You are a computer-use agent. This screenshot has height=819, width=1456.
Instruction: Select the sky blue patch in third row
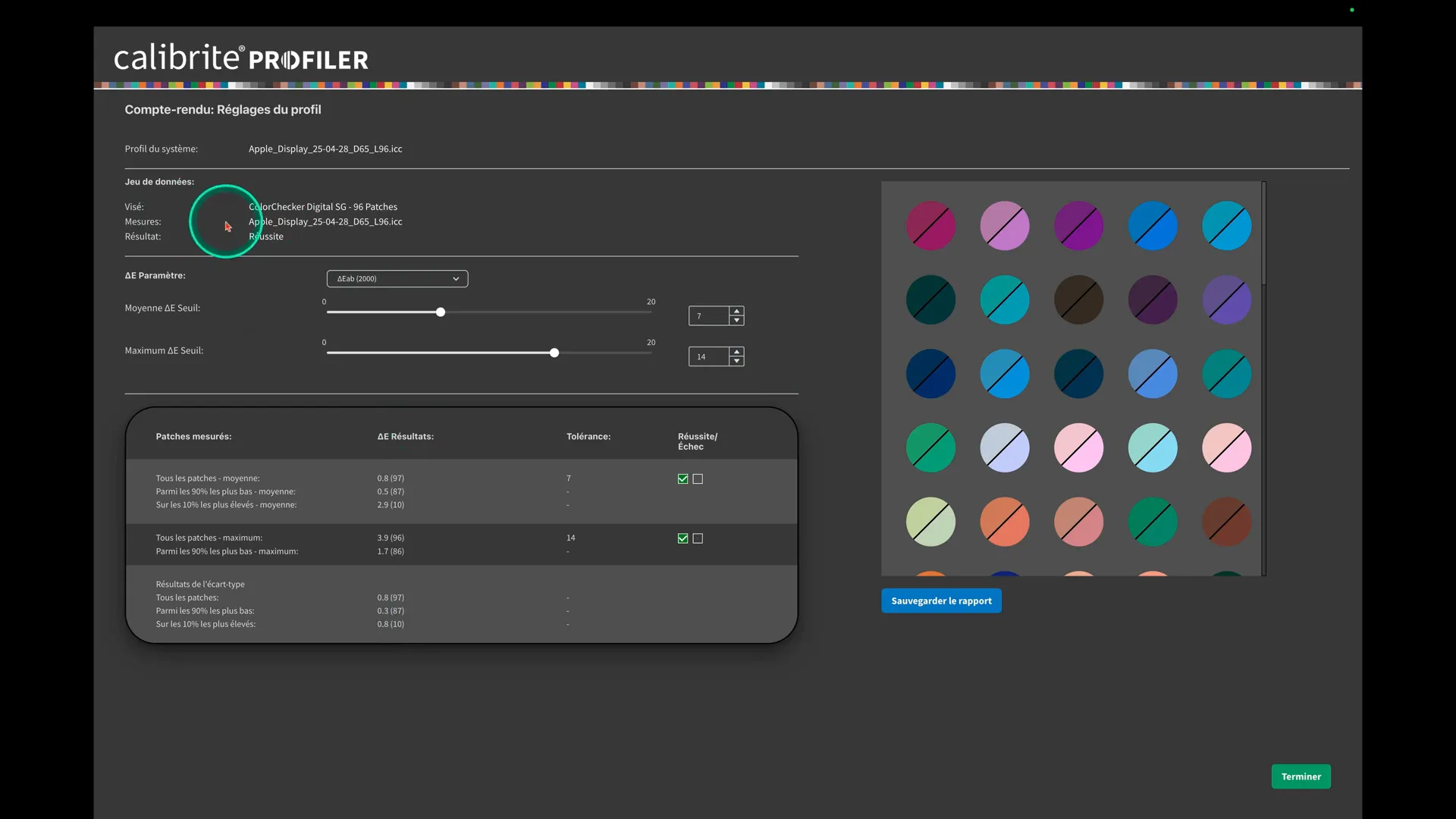tap(1005, 374)
